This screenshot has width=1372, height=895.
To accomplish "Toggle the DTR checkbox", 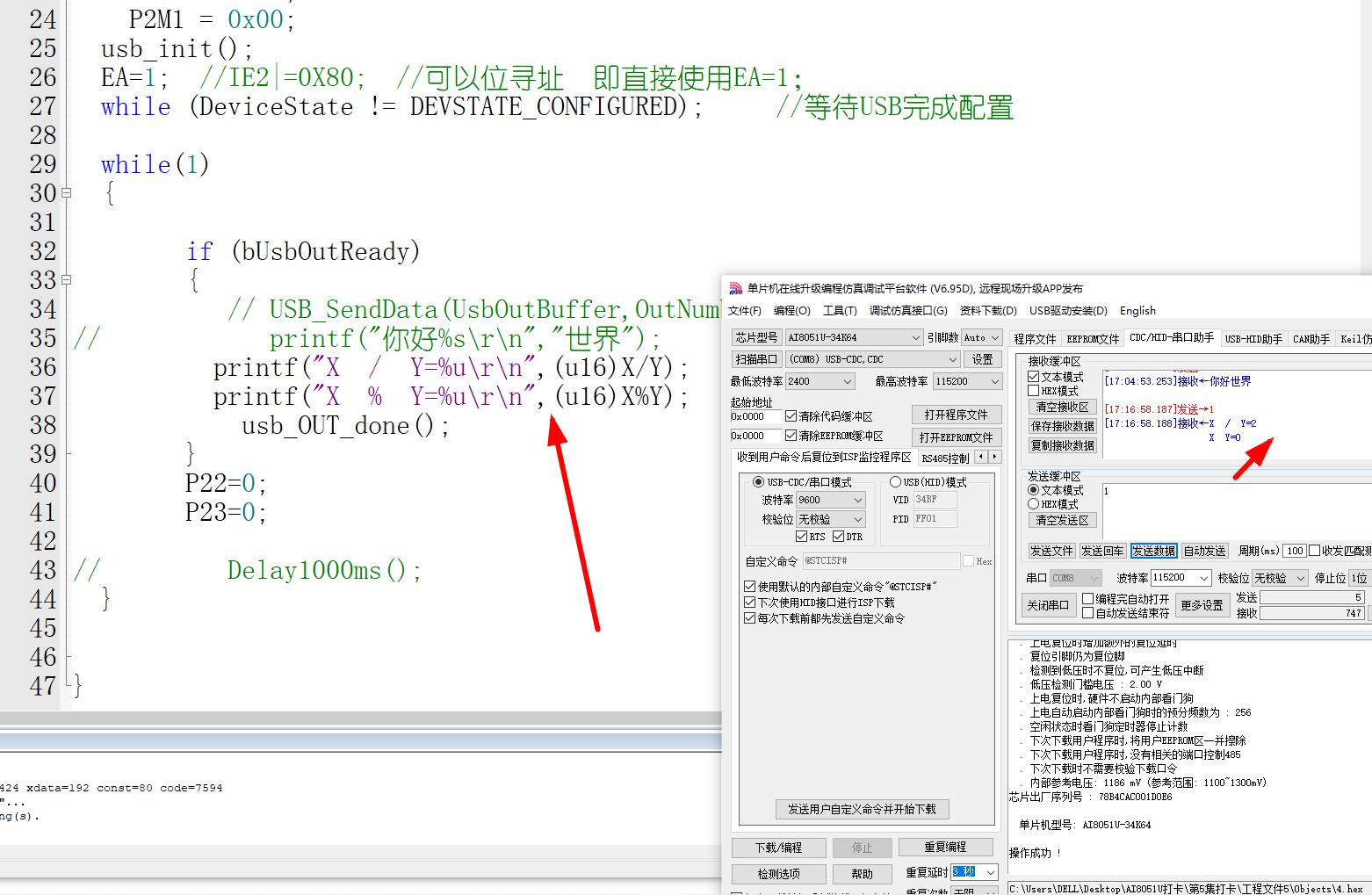I will click(x=838, y=537).
